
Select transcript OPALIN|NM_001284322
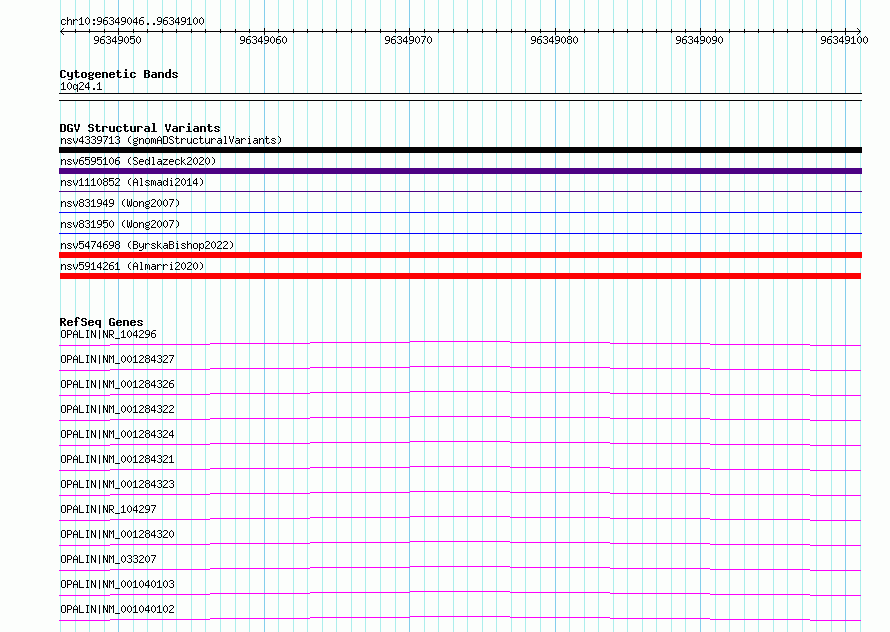pos(117,409)
